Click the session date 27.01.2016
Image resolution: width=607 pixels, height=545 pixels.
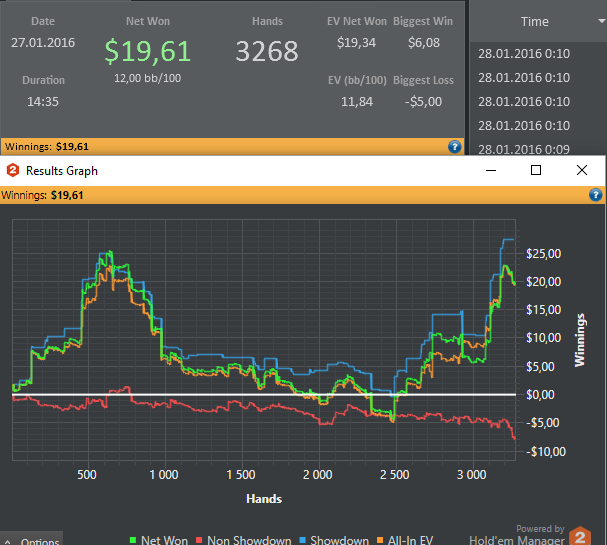point(43,43)
